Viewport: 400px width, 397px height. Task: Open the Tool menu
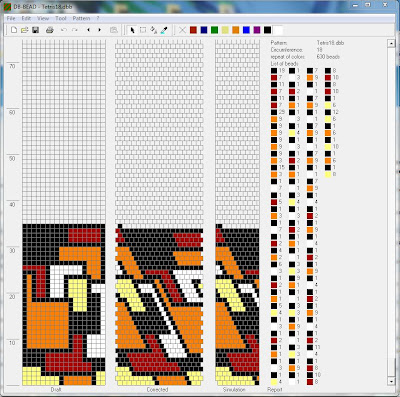pos(61,18)
